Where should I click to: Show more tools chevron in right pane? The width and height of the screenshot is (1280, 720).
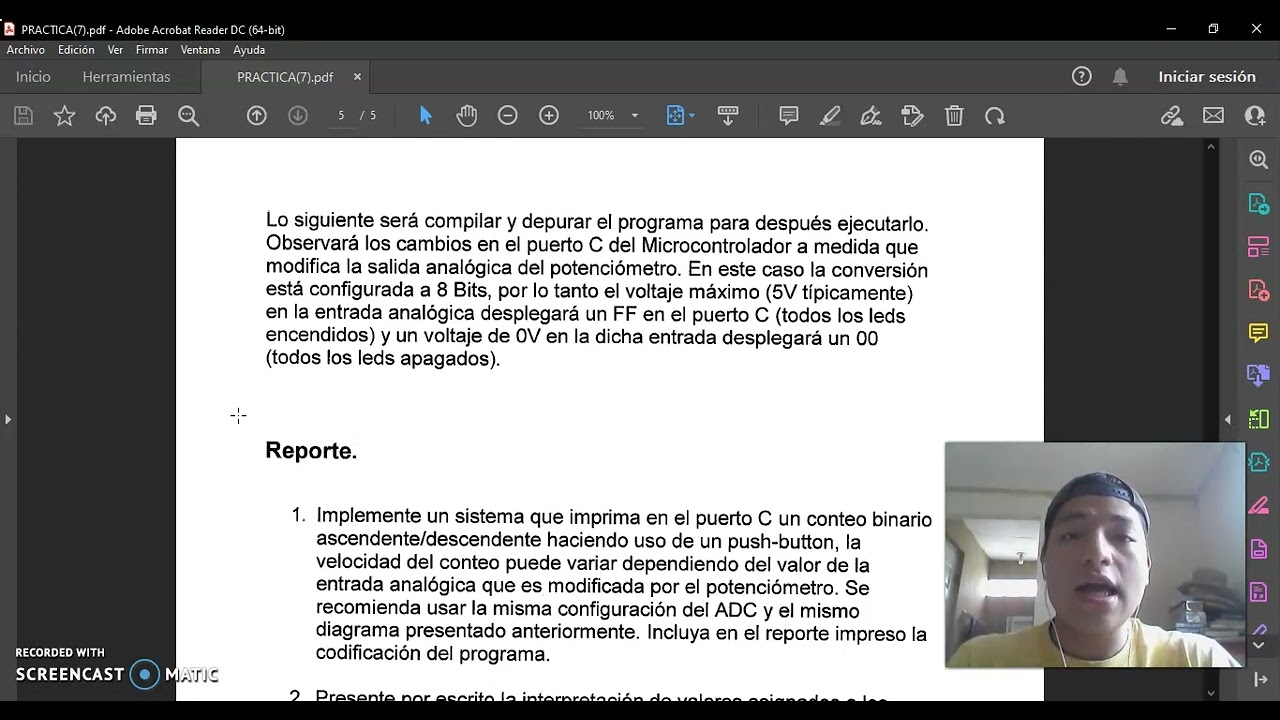coord(1259,646)
